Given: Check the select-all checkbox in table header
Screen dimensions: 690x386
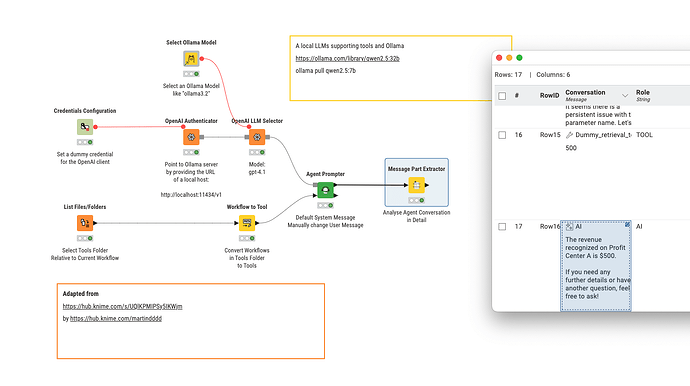Looking at the screenshot, I should click(502, 96).
